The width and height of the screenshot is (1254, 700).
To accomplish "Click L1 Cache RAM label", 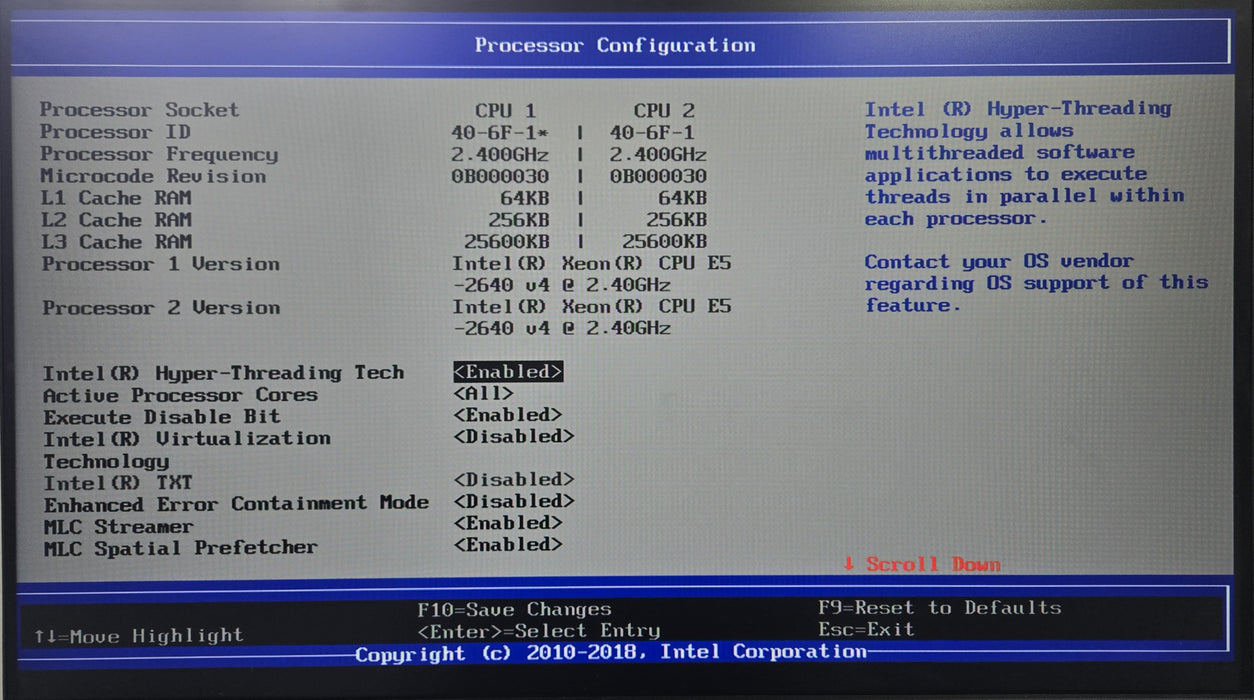I will point(116,198).
